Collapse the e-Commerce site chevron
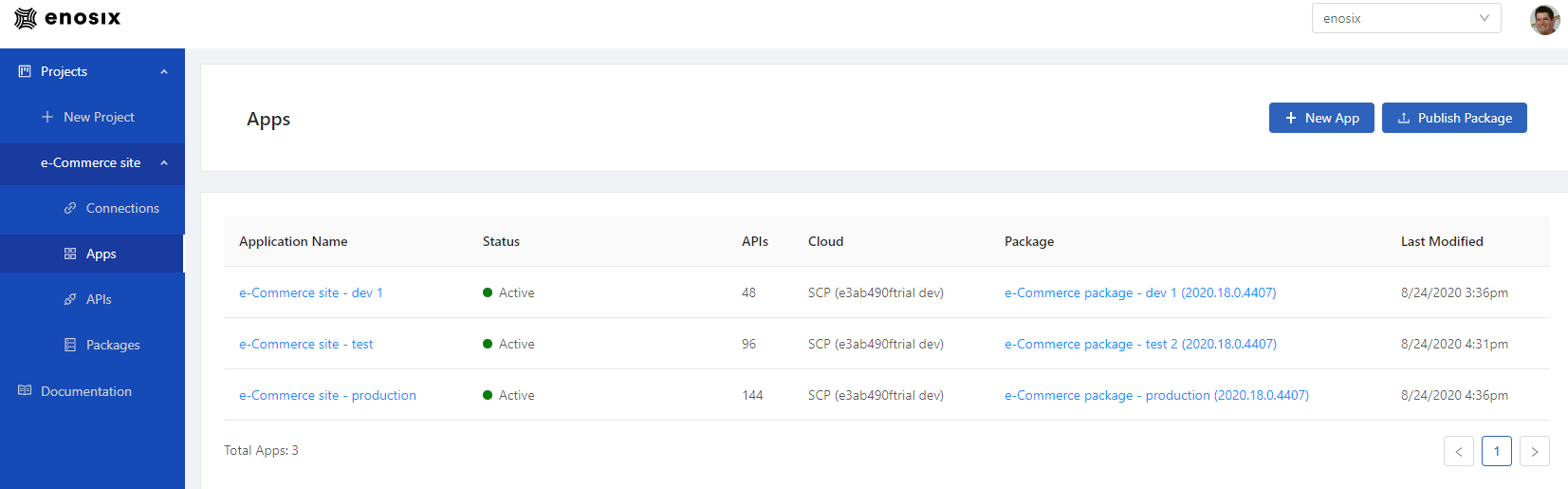The width and height of the screenshot is (1568, 489). (x=164, y=163)
